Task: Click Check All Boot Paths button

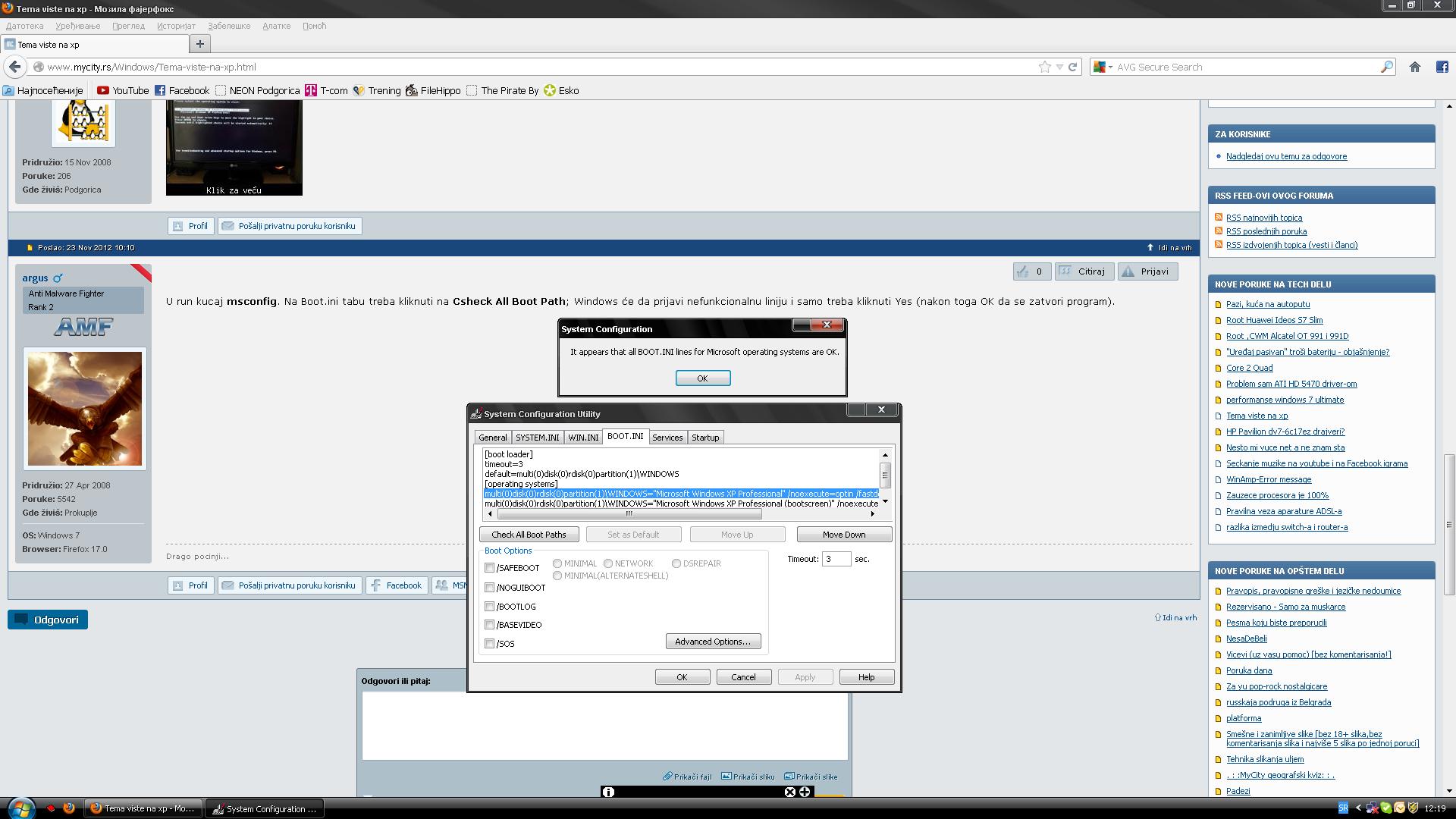Action: (x=529, y=535)
